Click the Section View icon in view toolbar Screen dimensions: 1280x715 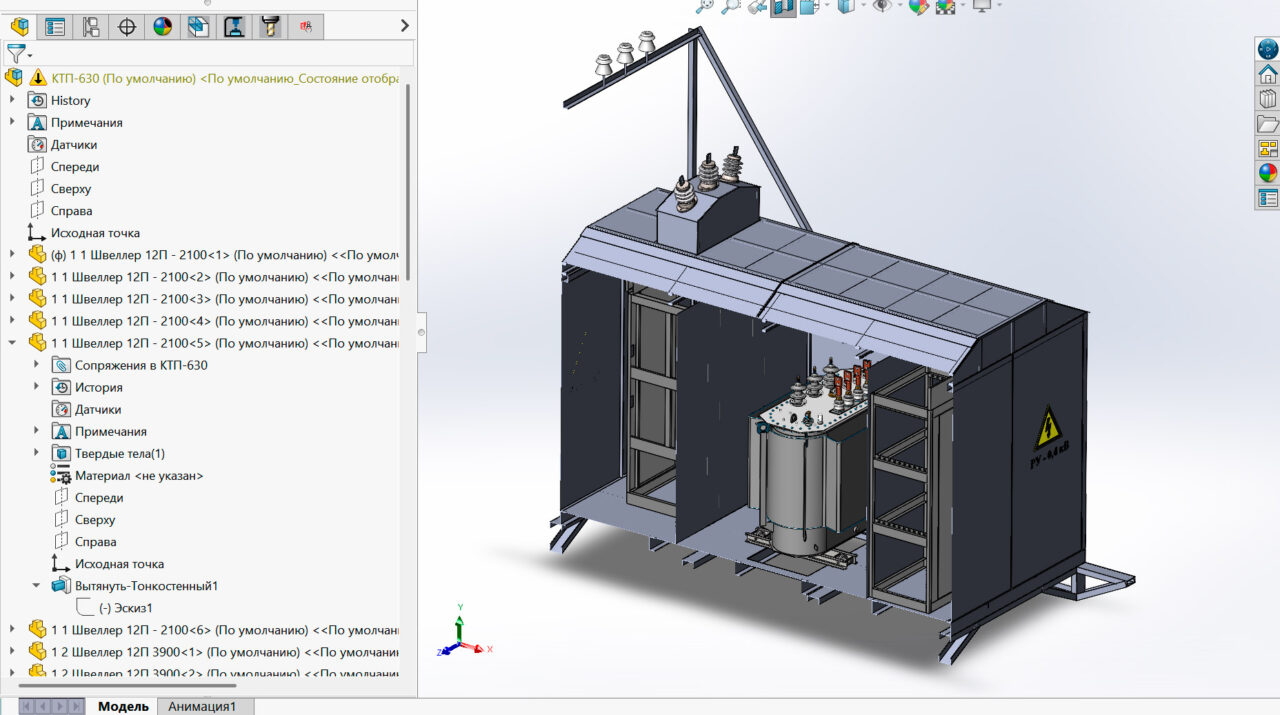click(783, 7)
